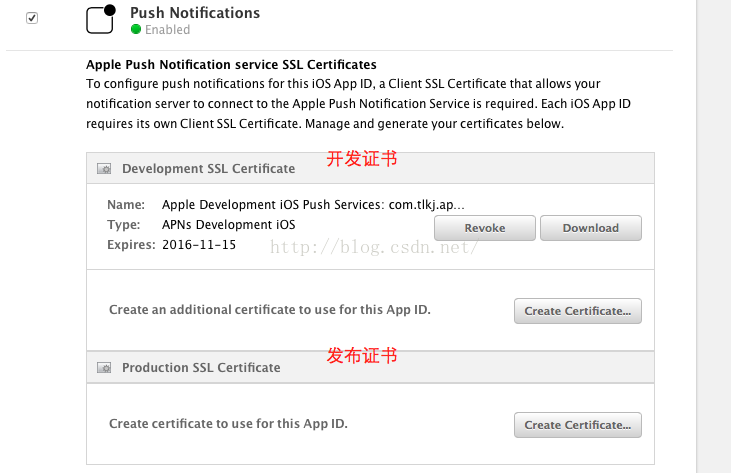This screenshot has width=731, height=473.
Task: Revoke the development push certificate
Action: 485,228
